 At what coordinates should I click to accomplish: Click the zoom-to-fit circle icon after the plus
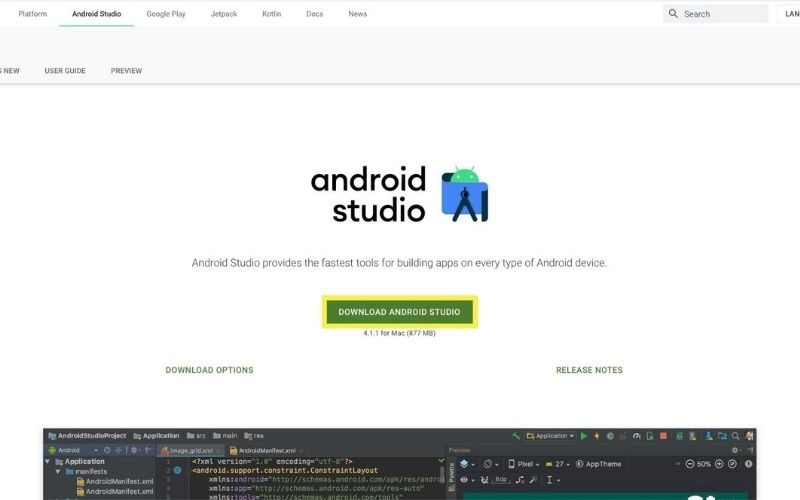732,464
